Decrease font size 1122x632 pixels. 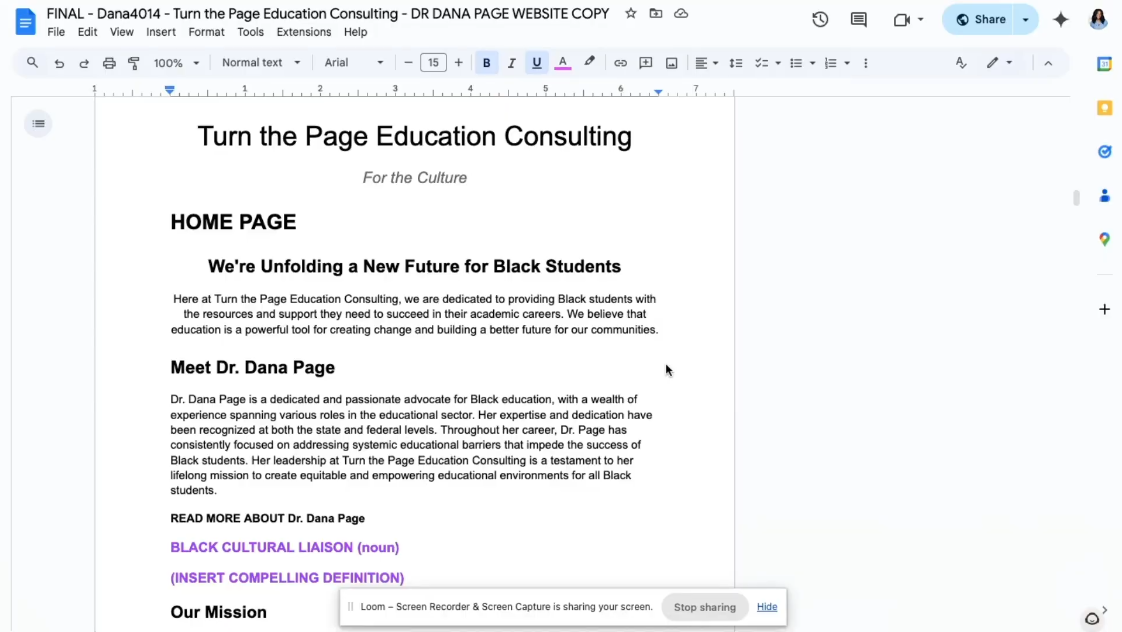coord(408,63)
